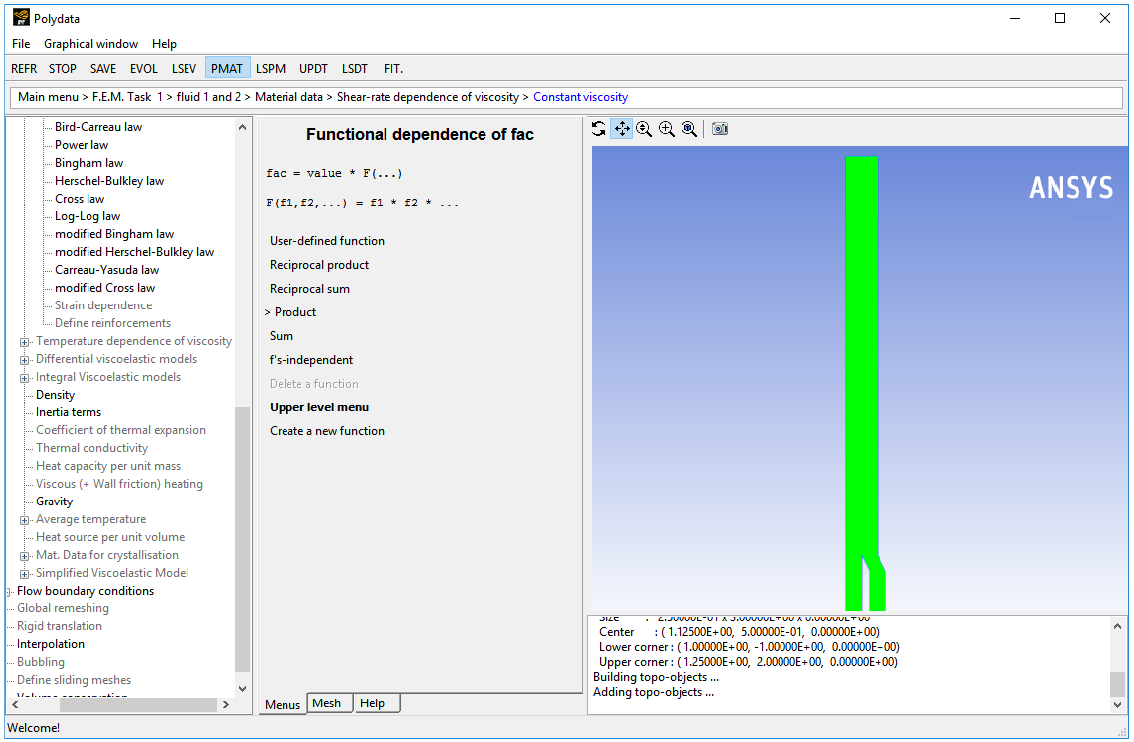1134x742 pixels.
Task: Open the File menu
Action: [x=21, y=44]
